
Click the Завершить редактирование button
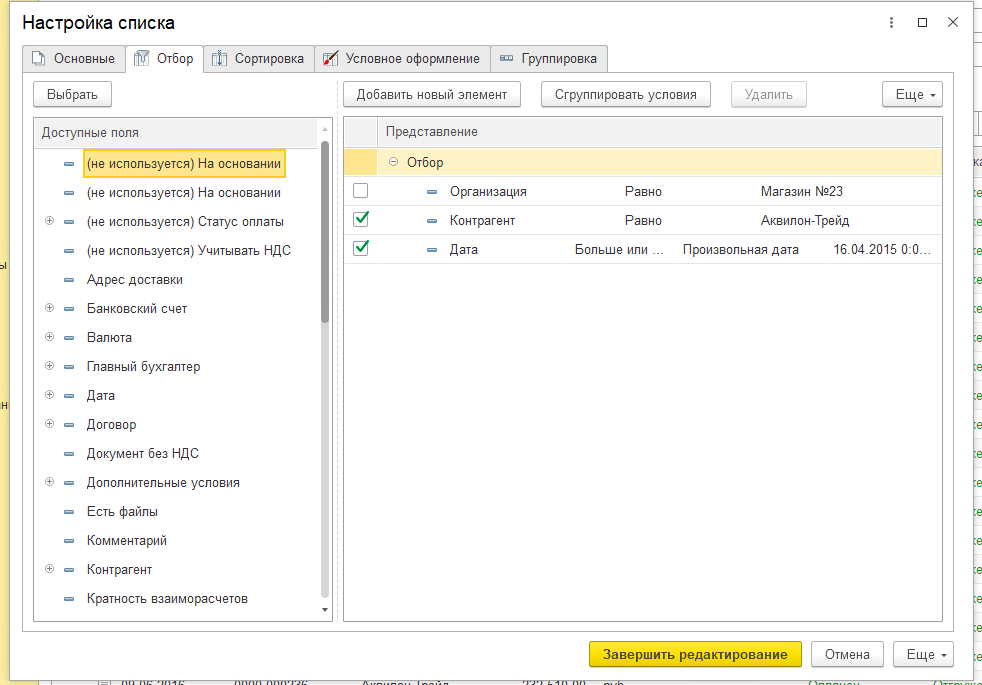[695, 654]
